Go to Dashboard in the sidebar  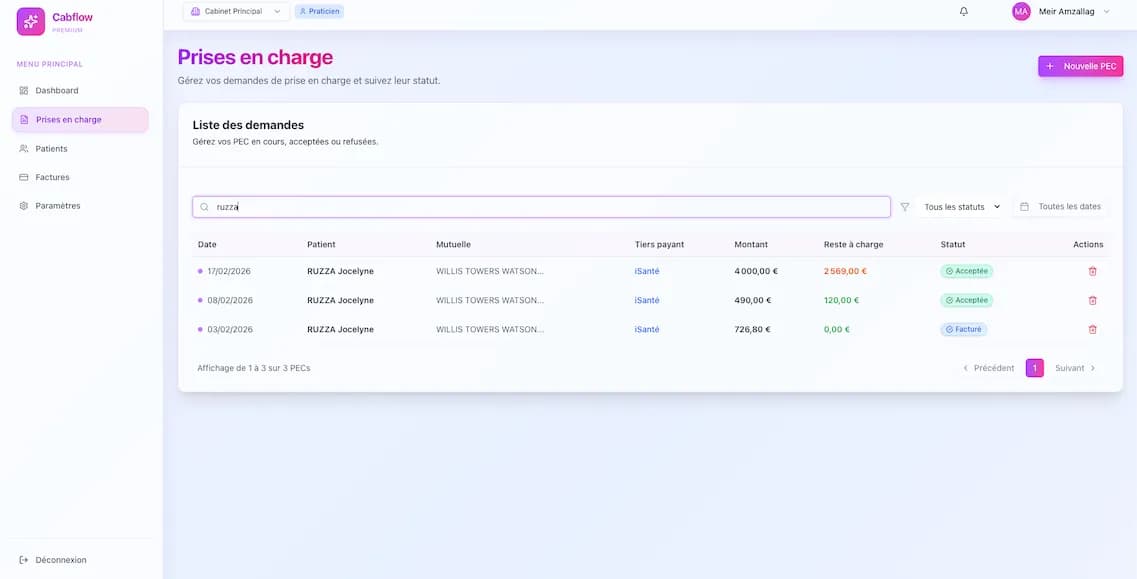click(80, 91)
